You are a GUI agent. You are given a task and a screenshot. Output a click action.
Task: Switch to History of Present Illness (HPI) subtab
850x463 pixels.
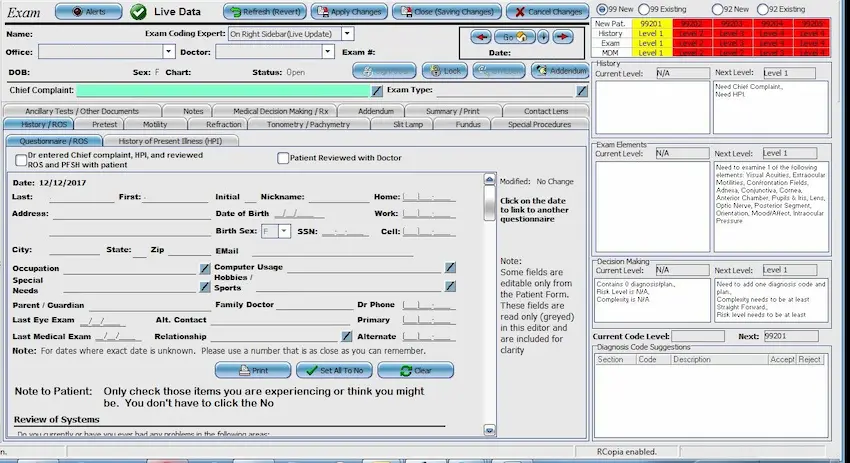click(x=170, y=141)
